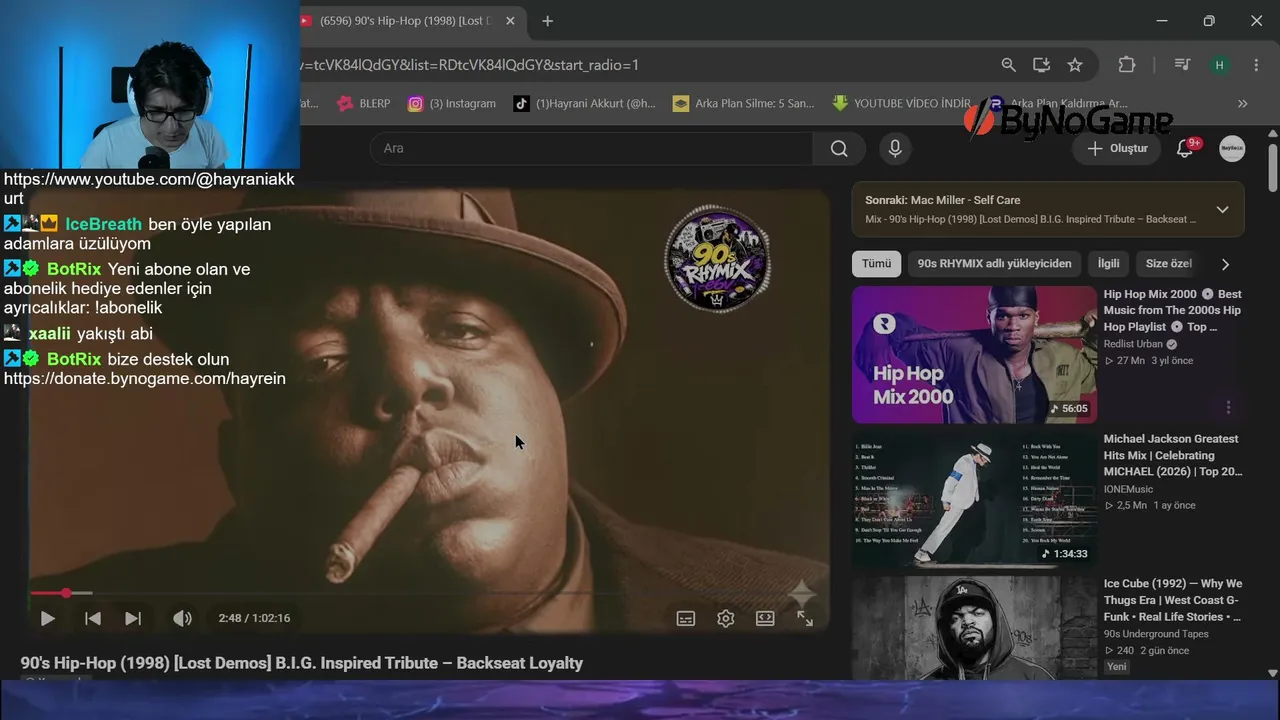
Task: Open the three-dot menu for Hip Hop Mix 2000
Action: point(1228,408)
